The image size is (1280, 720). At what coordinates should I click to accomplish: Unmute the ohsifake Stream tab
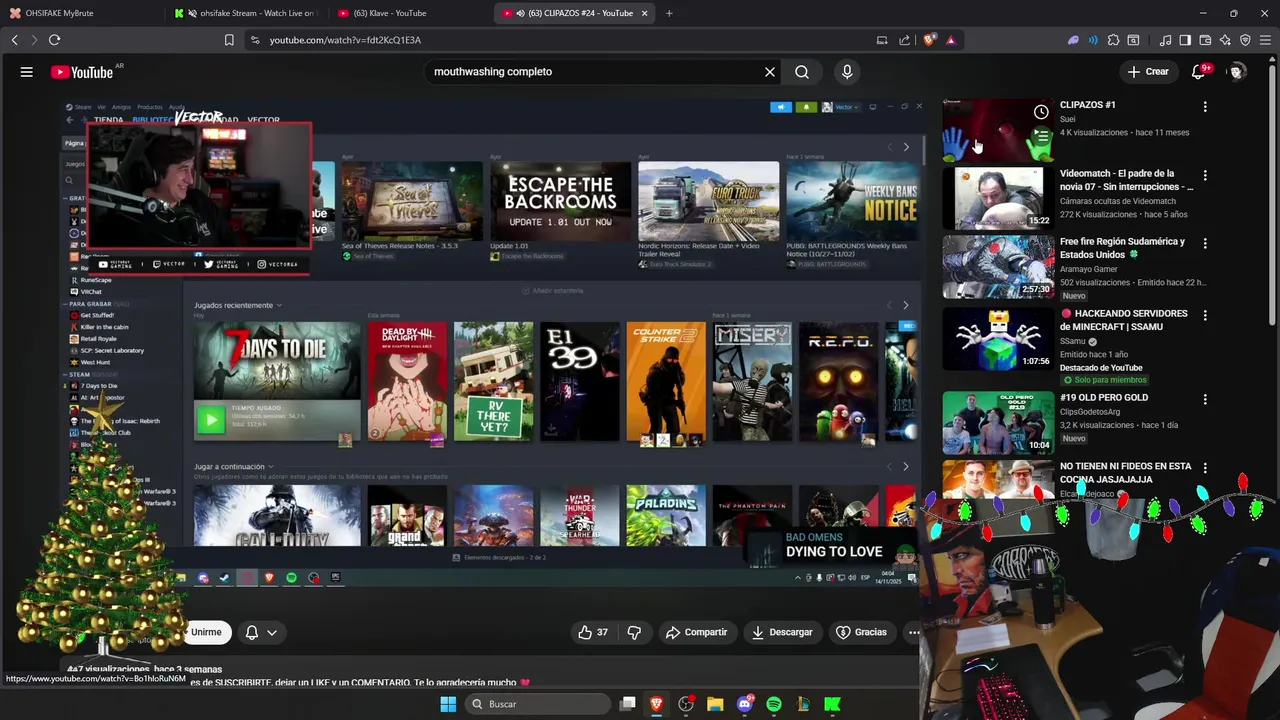(x=192, y=13)
